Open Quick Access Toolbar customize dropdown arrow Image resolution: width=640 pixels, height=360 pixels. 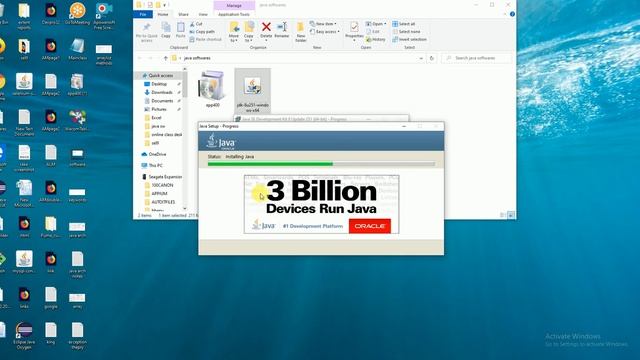165,5
